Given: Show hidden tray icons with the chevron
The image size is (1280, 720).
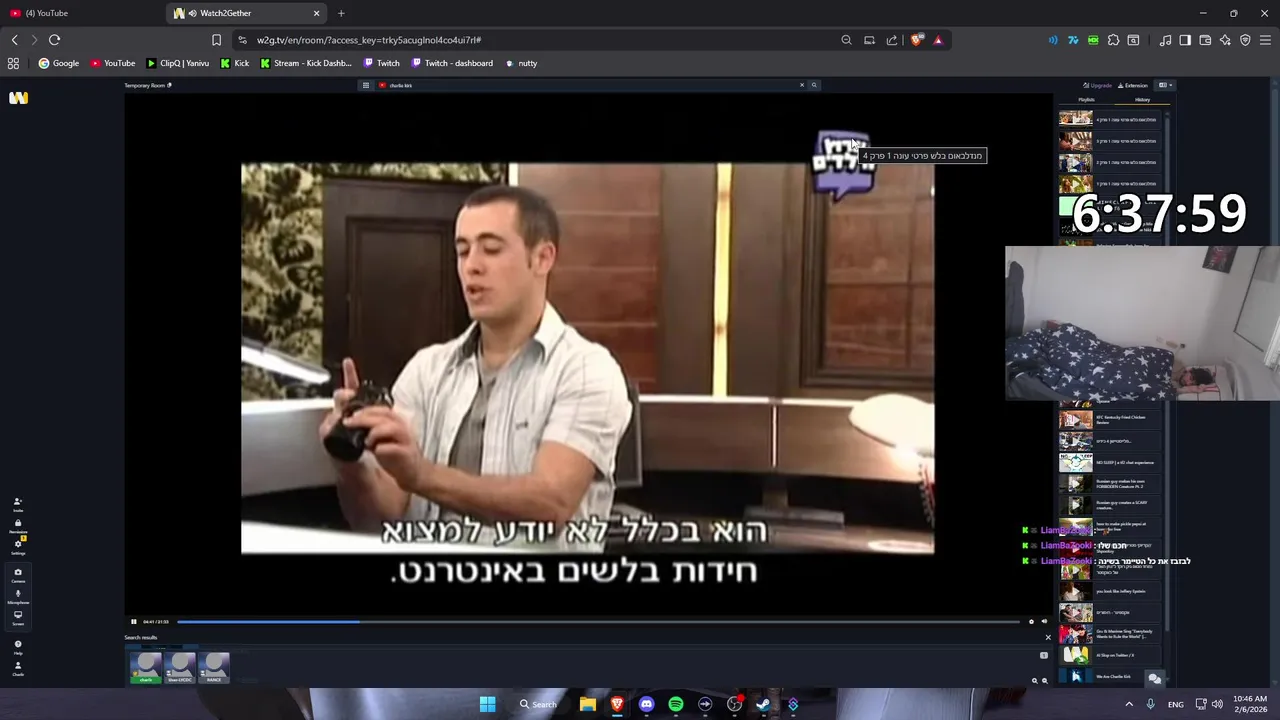Looking at the screenshot, I should pyautogui.click(x=1129, y=704).
